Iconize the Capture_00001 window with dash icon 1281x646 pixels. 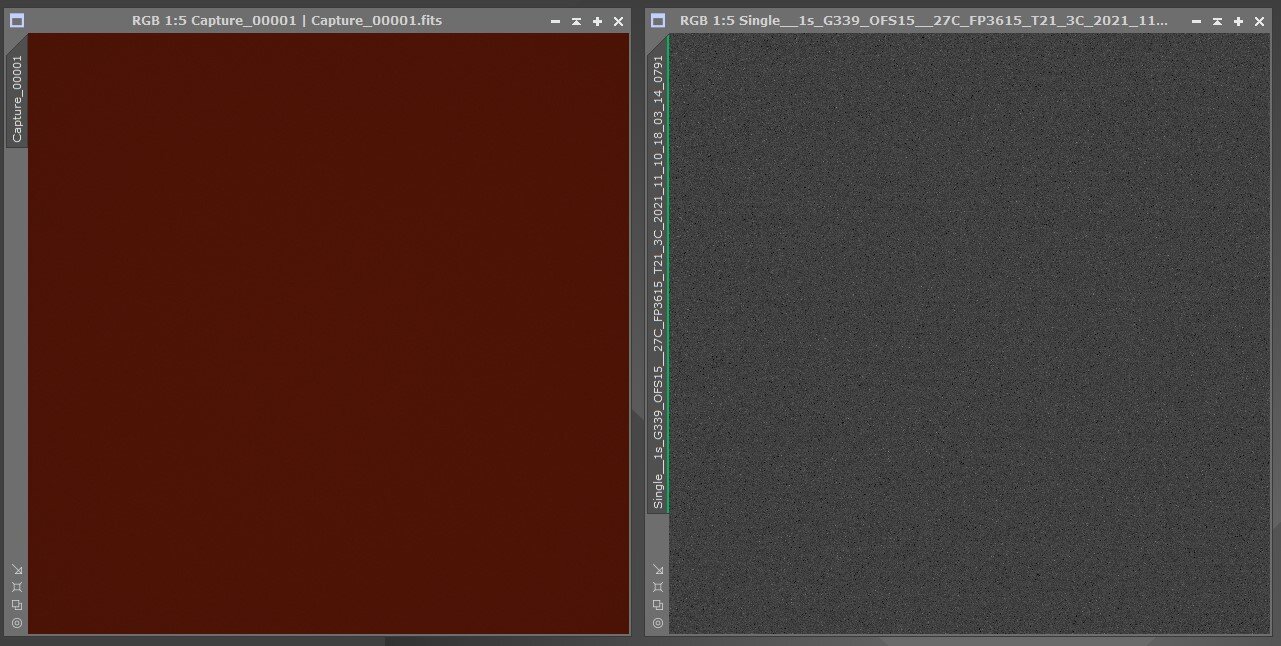coord(555,21)
